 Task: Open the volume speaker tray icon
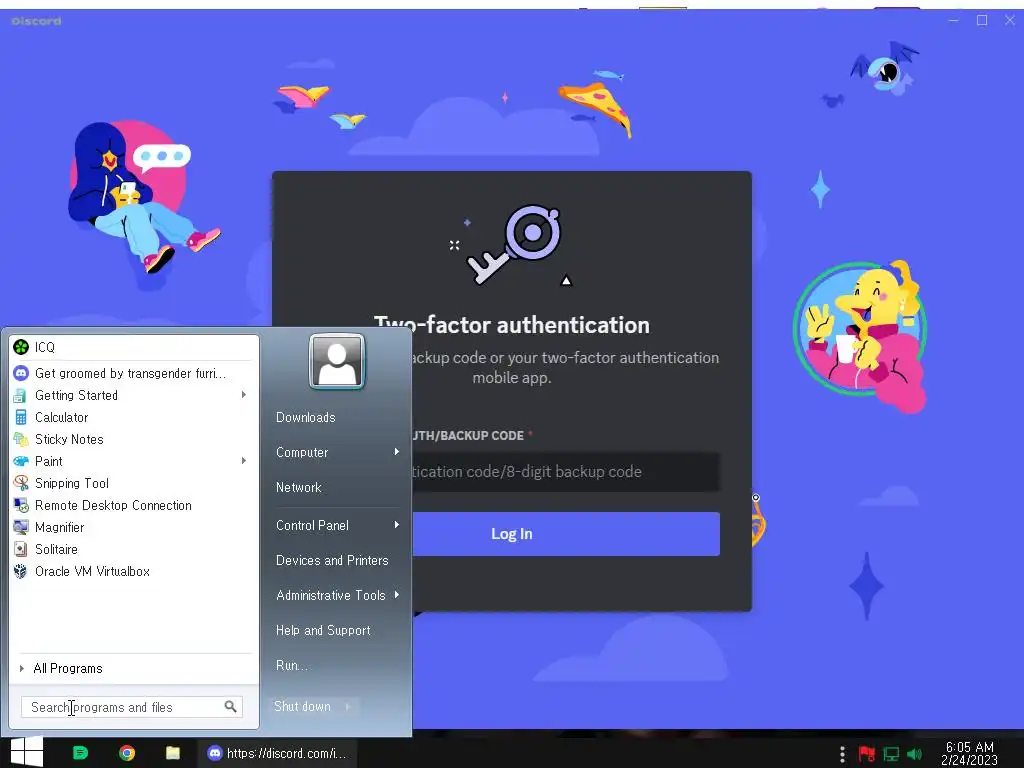(x=914, y=754)
